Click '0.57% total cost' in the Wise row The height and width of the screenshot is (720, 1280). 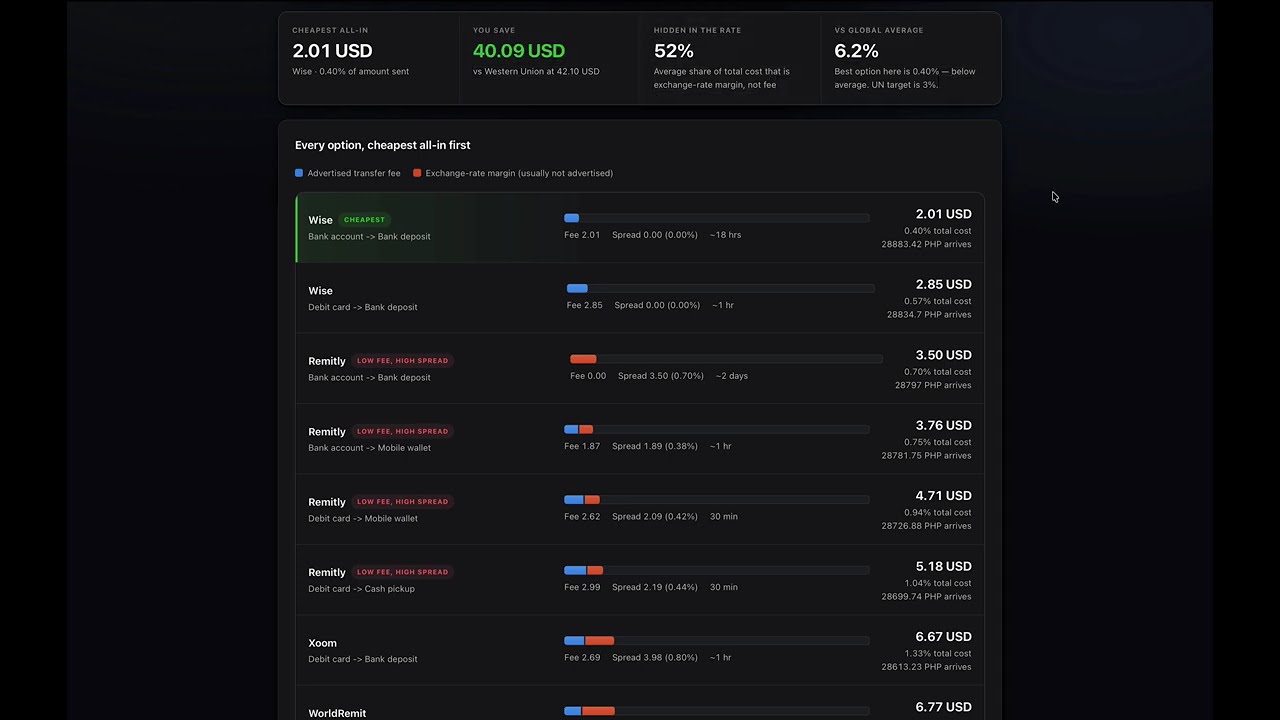pyautogui.click(x=938, y=301)
